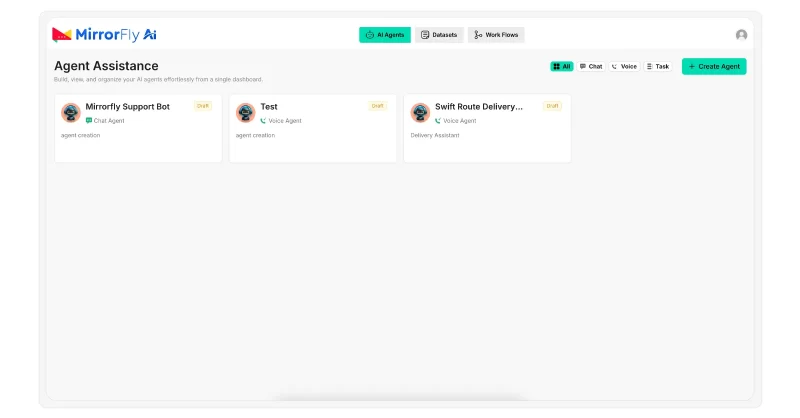Image resolution: width=800 pixels, height=418 pixels.
Task: Click the Datasets tab document icon
Action: pos(424,35)
